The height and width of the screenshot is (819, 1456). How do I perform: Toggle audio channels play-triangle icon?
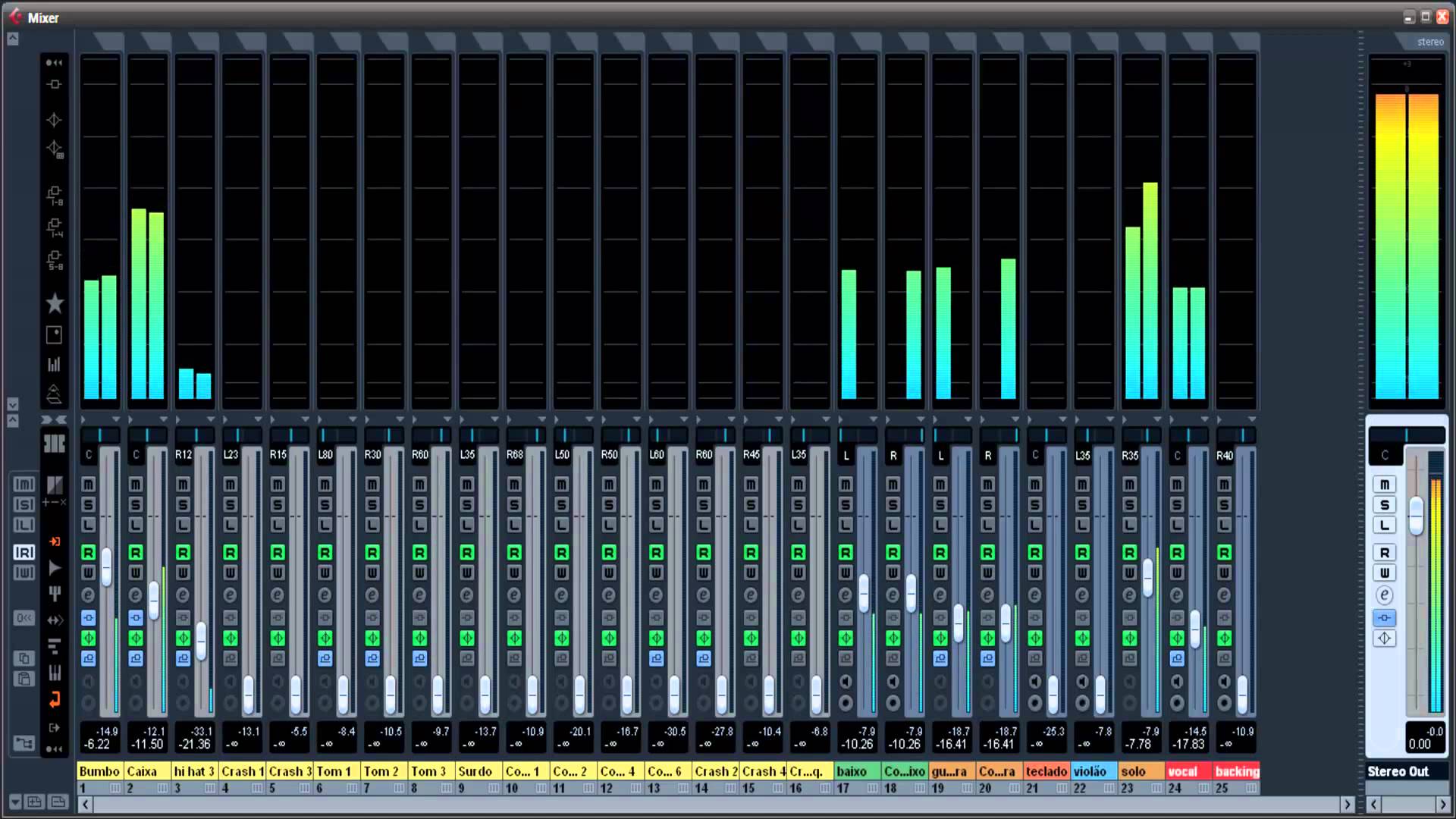55,567
